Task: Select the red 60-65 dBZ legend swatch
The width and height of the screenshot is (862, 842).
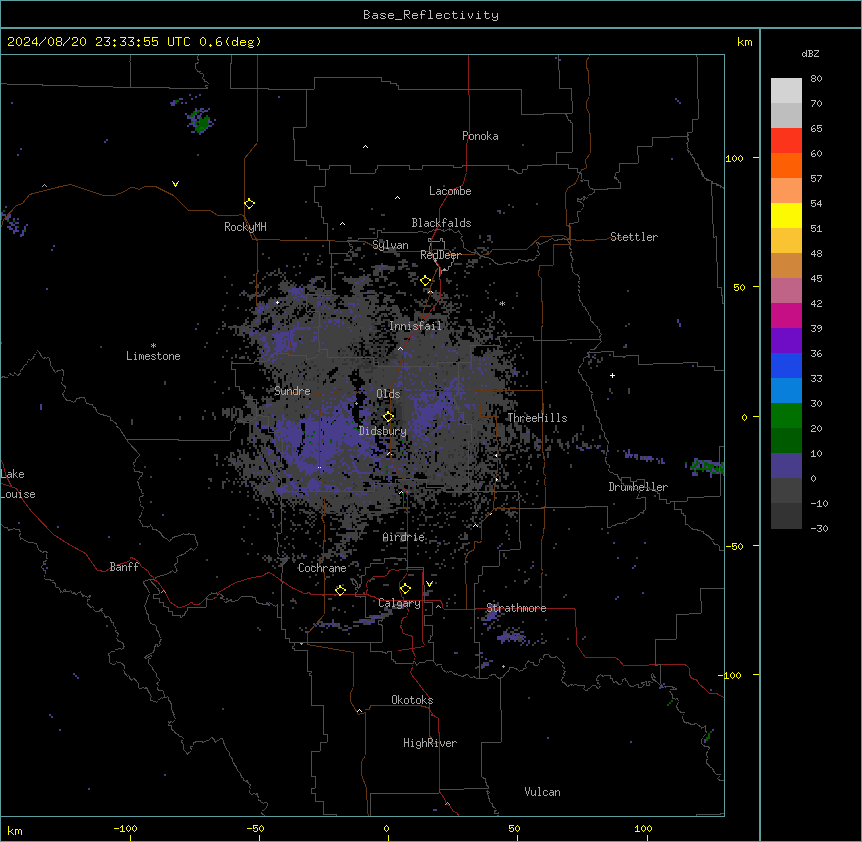Action: 786,141
